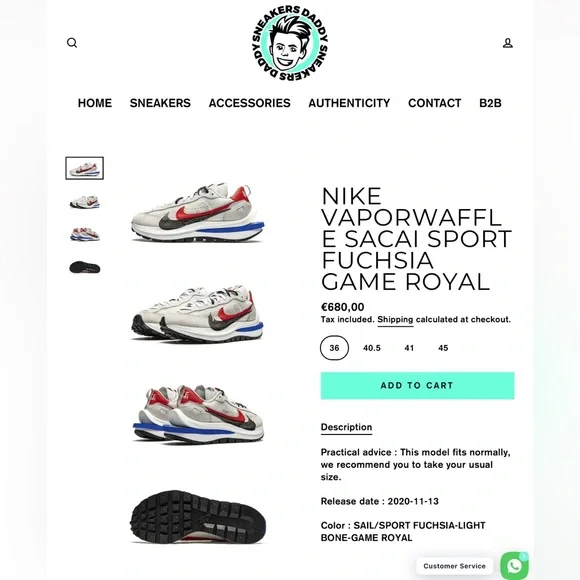
Task: Open the HOME menu item
Action: [95, 103]
